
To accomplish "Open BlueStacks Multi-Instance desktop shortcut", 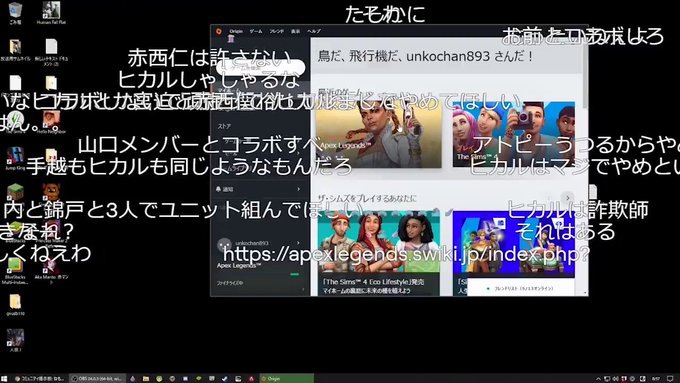I will pyautogui.click(x=15, y=271).
